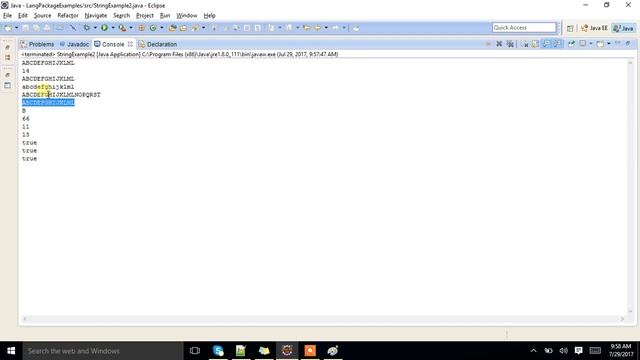Switch to the Declaration tab
The height and width of the screenshot is (360, 640).
[x=158, y=44]
